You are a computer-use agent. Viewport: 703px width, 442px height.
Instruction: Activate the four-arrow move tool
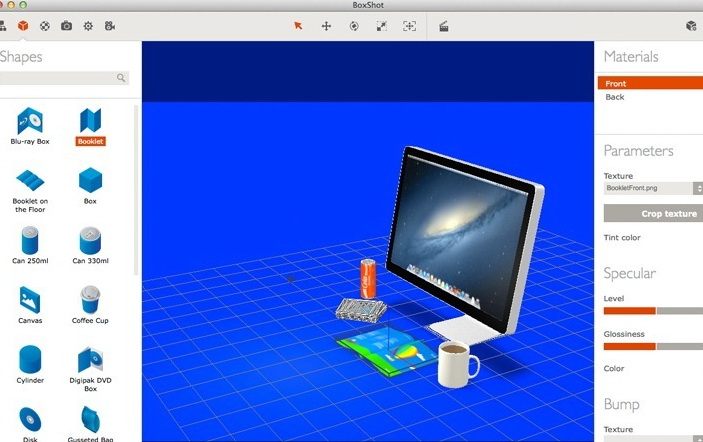click(x=326, y=26)
